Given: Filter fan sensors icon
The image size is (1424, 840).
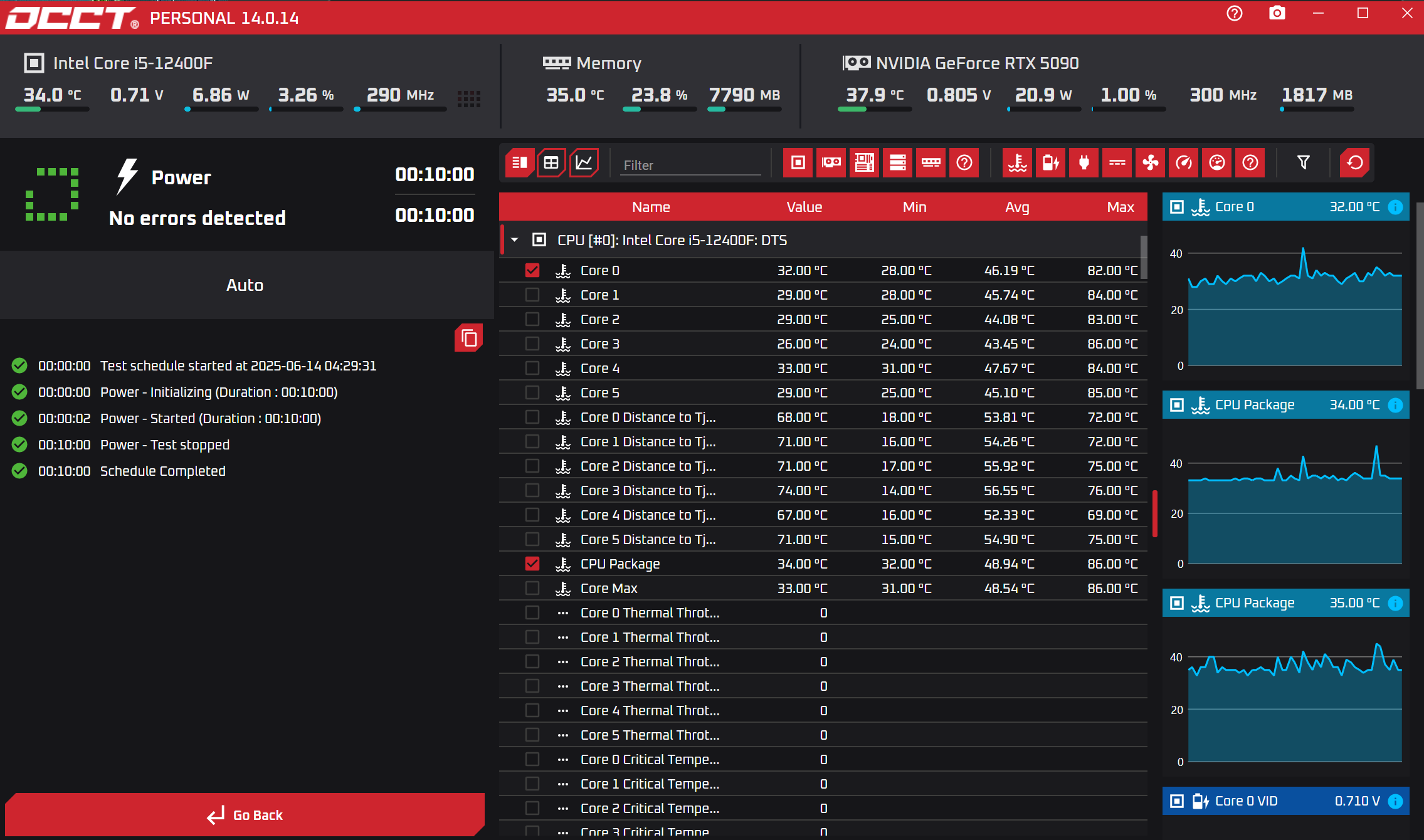Looking at the screenshot, I should [x=1150, y=163].
